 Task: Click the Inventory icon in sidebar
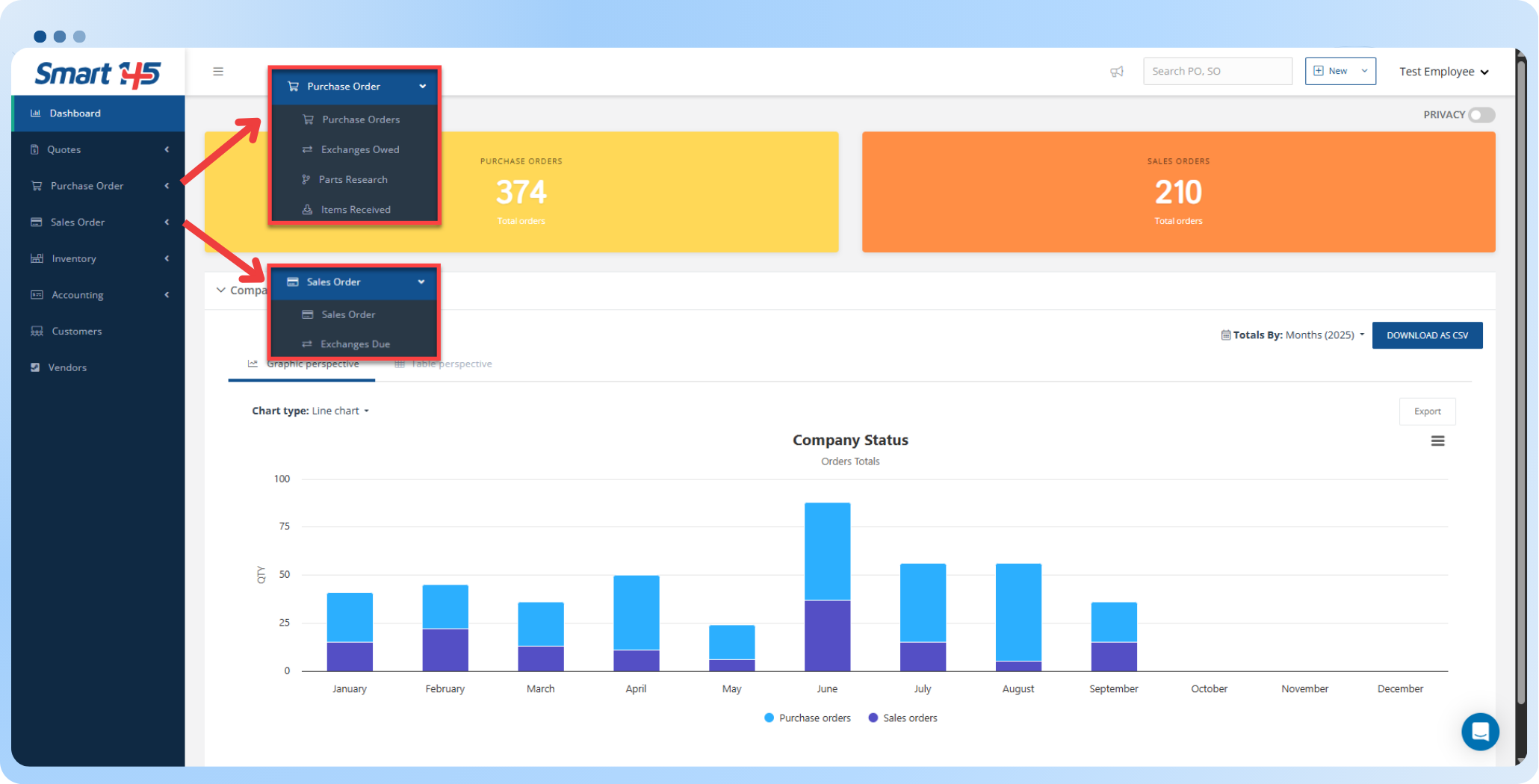point(37,258)
